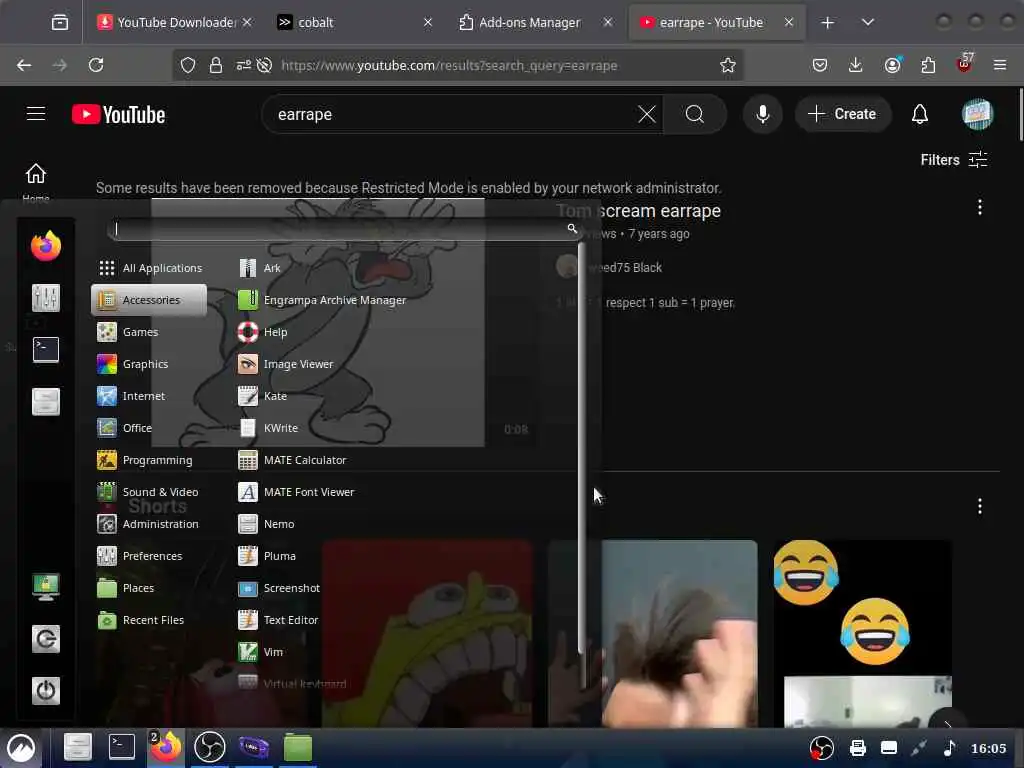Bookmark this page with star icon
Image resolution: width=1024 pixels, height=768 pixels.
point(728,65)
